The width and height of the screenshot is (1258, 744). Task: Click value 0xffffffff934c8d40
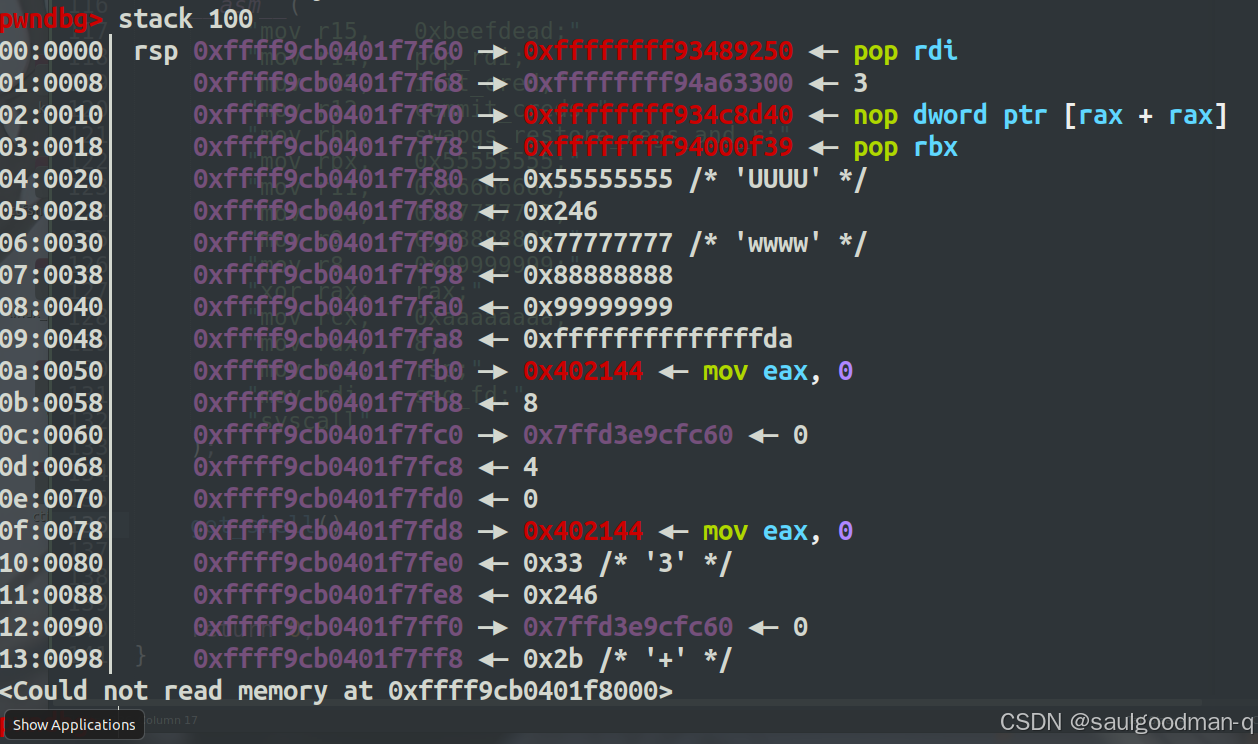click(x=658, y=115)
